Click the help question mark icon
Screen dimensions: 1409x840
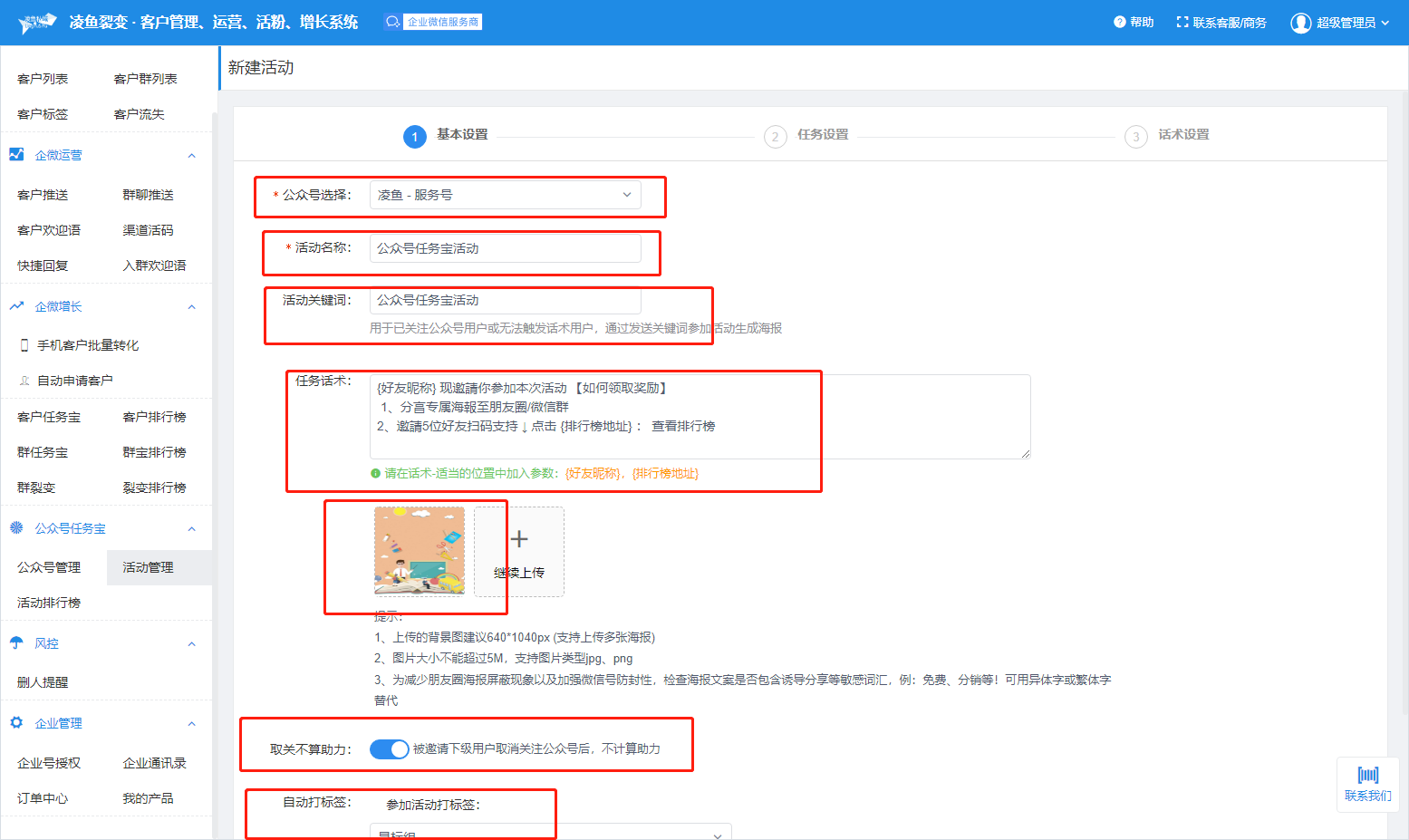(x=1119, y=22)
